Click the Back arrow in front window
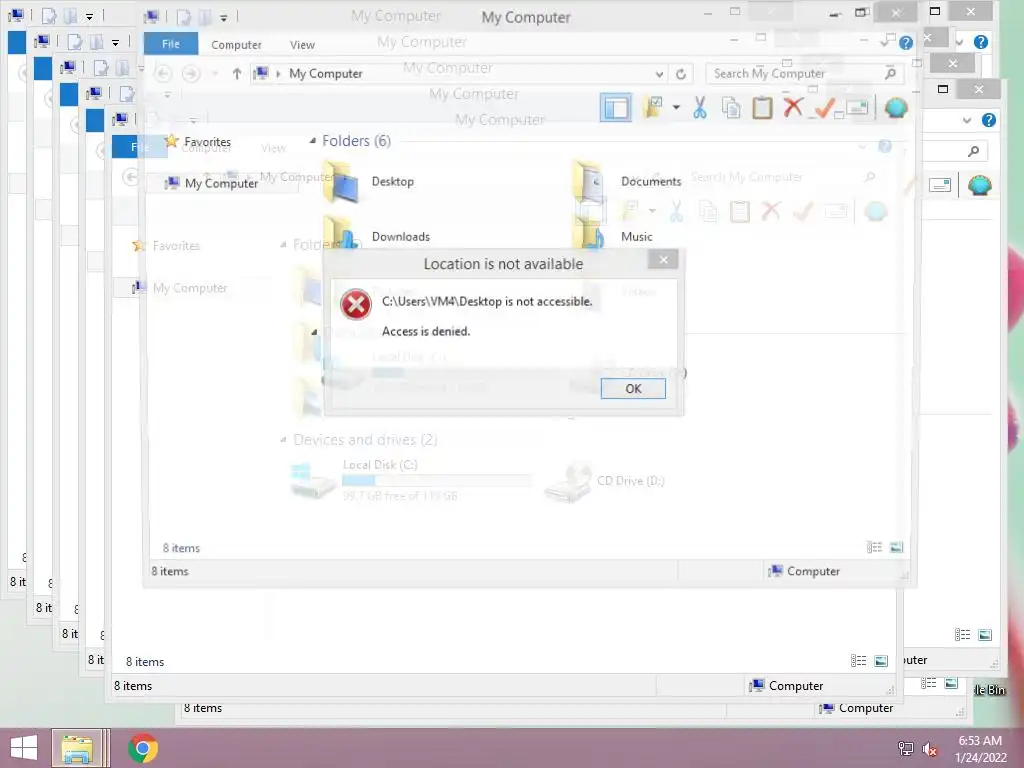This screenshot has width=1024, height=768. tap(163, 73)
